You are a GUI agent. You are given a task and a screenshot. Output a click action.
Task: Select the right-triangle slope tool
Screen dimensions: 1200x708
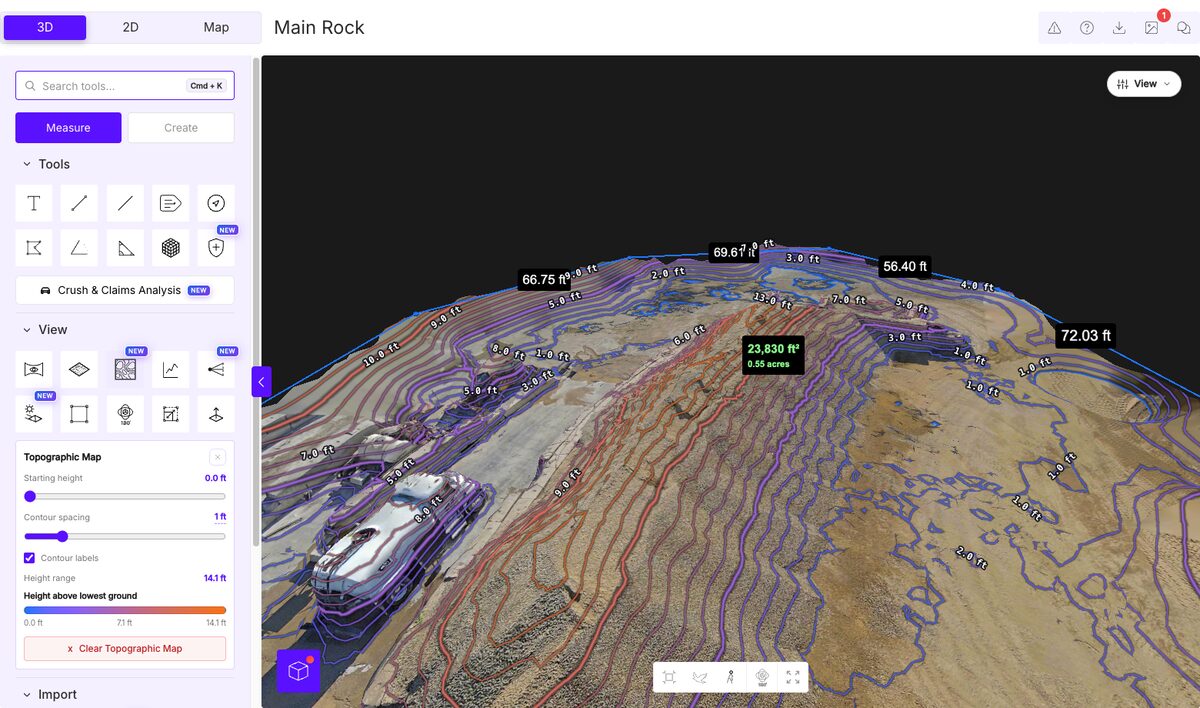[x=125, y=247]
